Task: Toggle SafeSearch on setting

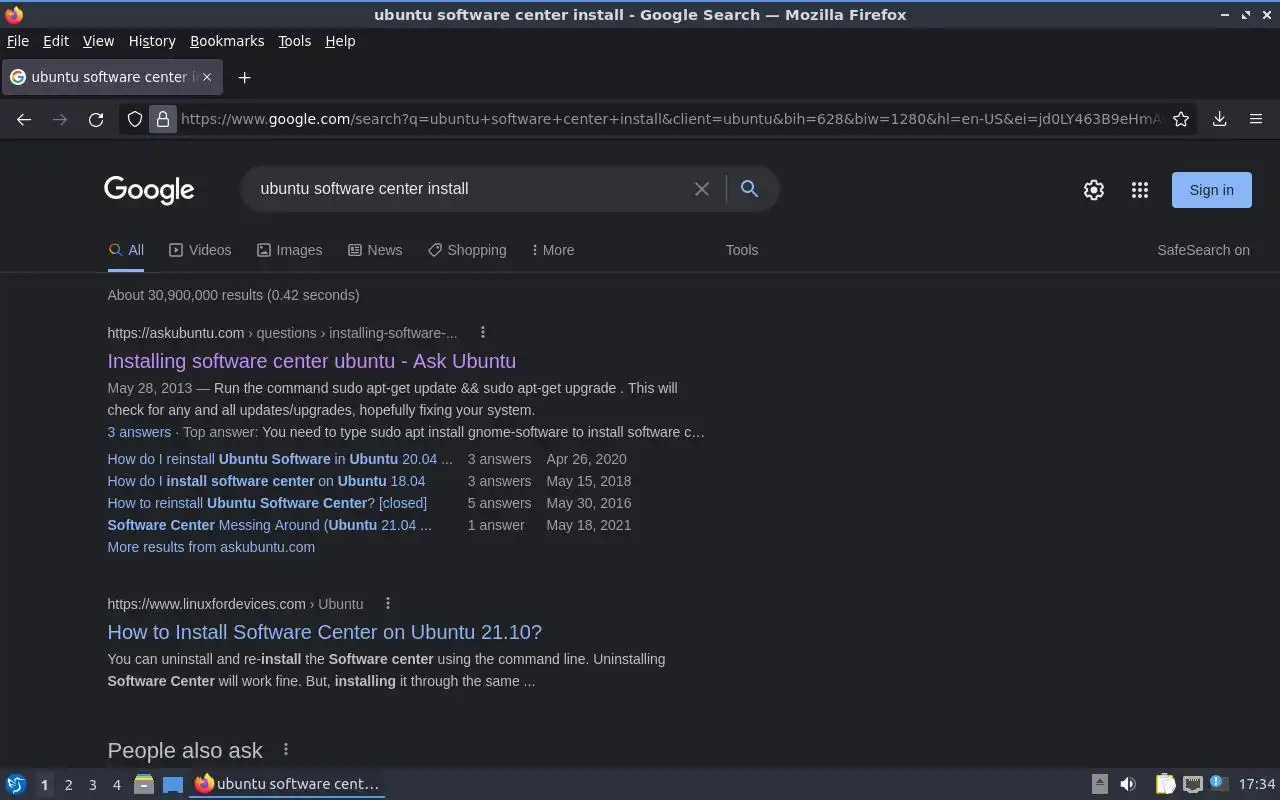Action: click(x=1203, y=250)
